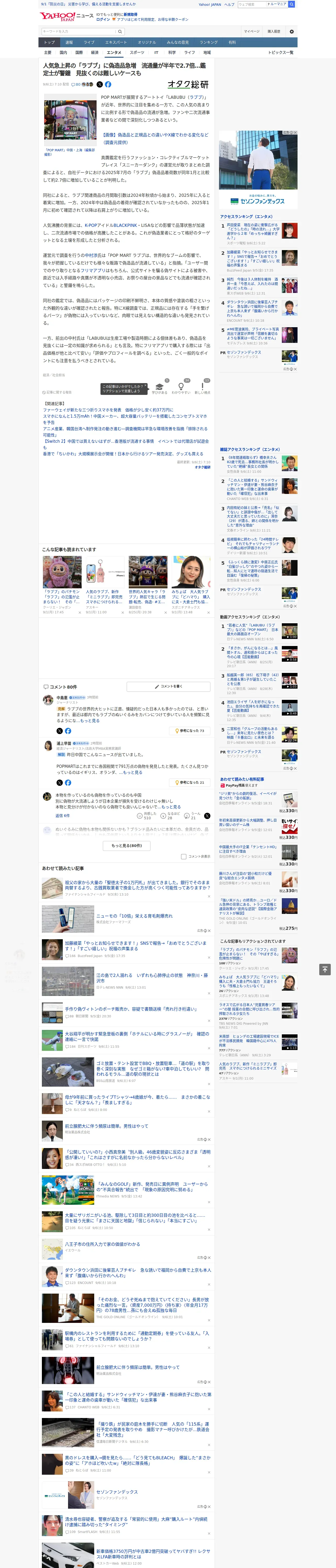Open settings via the gear icon
This screenshot has width=336, height=1568.
292,32
